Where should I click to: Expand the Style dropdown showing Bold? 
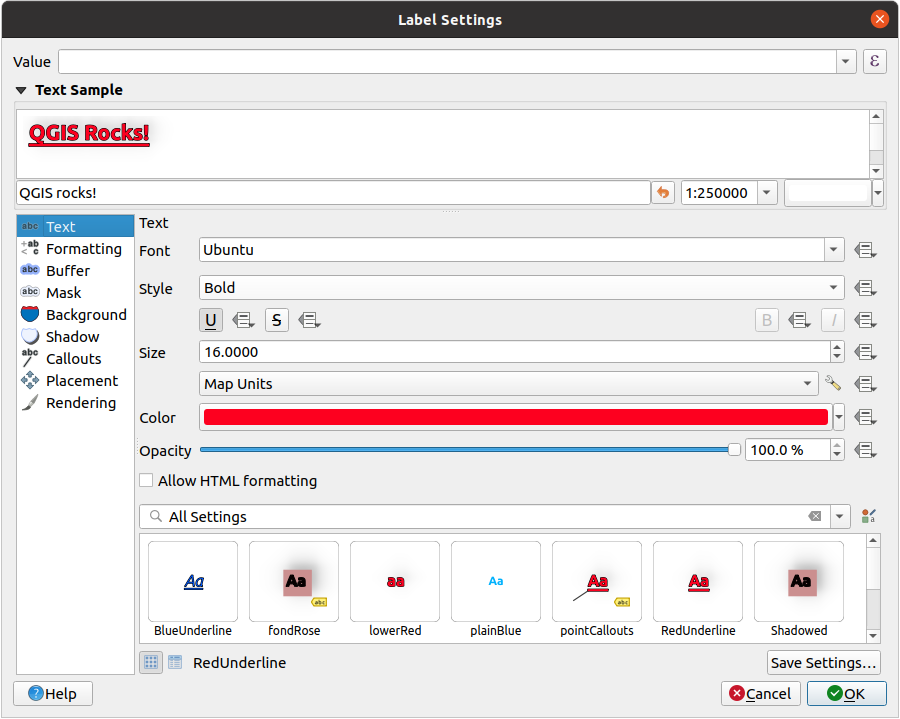[834, 288]
